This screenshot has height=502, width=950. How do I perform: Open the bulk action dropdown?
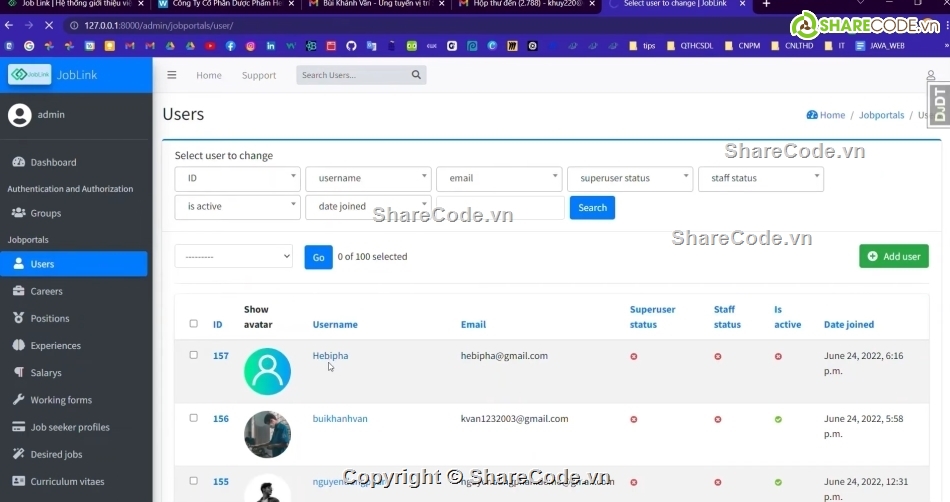tap(234, 256)
